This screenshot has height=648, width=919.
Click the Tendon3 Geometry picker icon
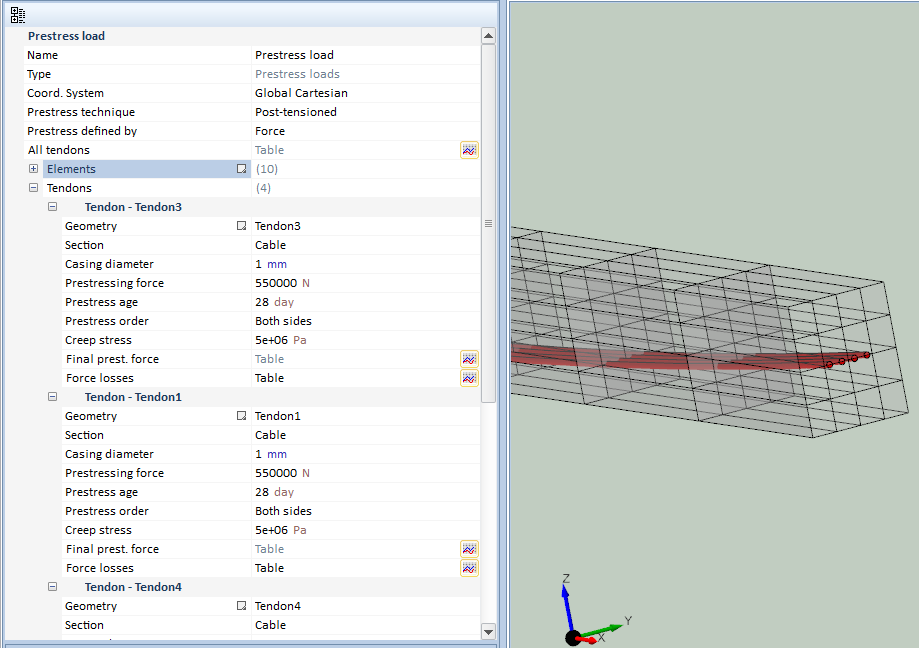241,226
